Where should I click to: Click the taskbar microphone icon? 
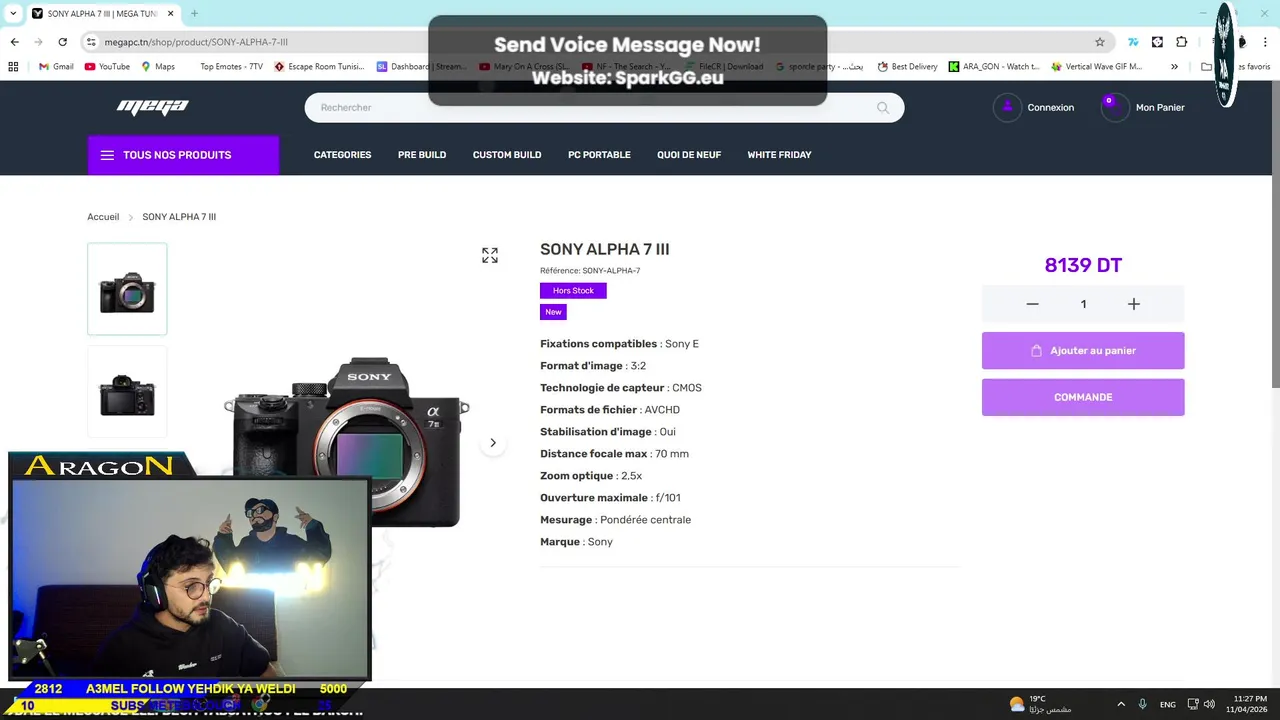point(1142,704)
